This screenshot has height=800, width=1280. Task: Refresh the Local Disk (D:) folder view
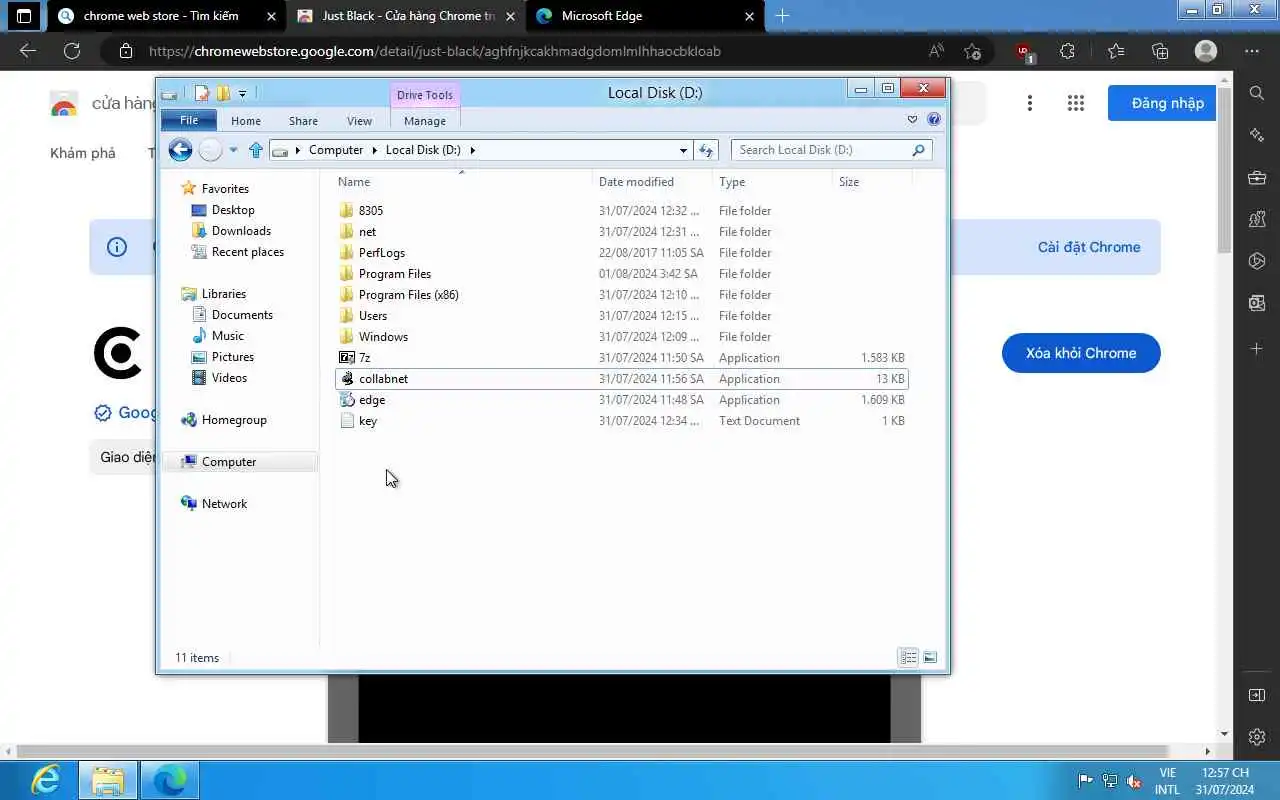coord(706,150)
